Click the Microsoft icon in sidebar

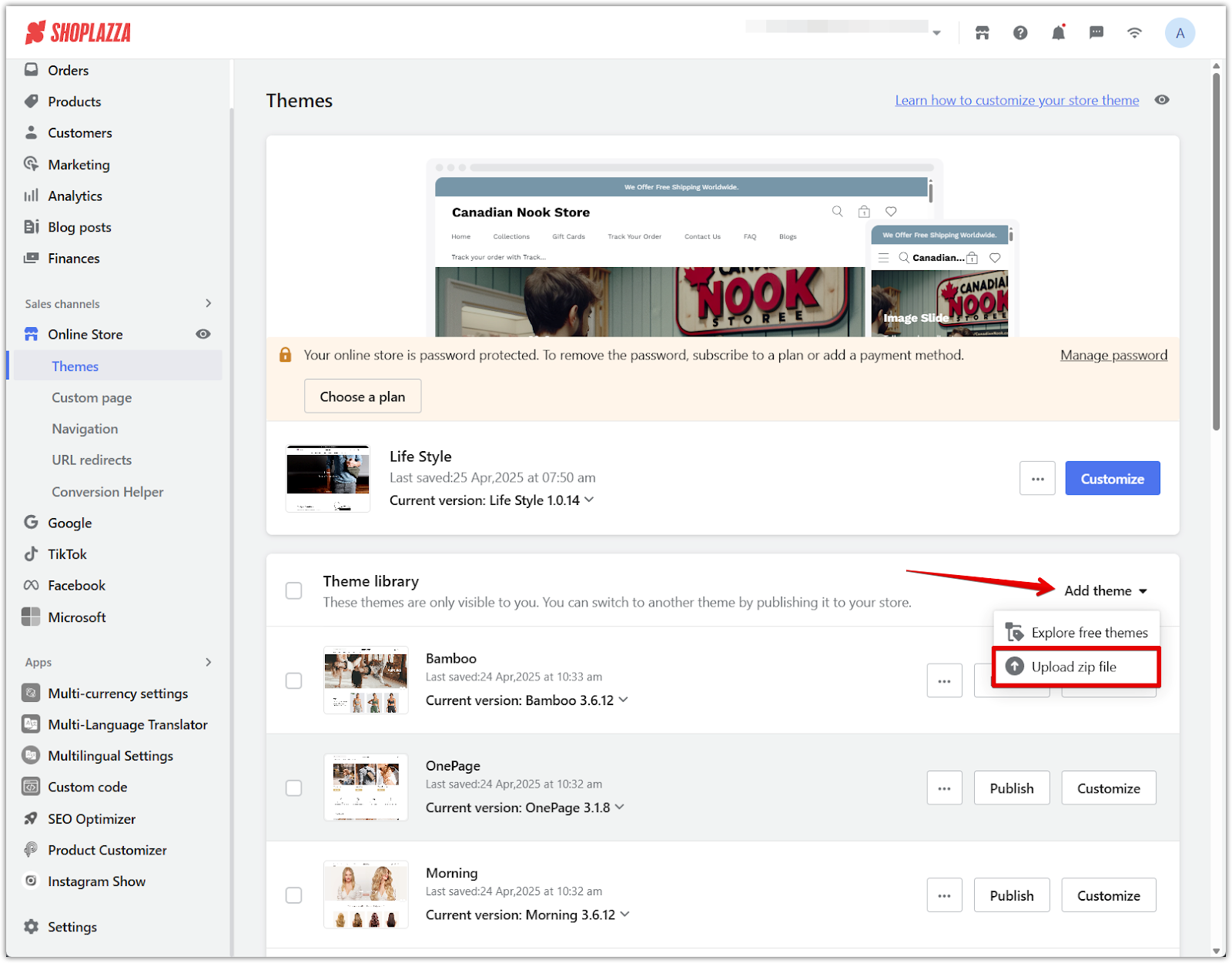click(x=31, y=617)
